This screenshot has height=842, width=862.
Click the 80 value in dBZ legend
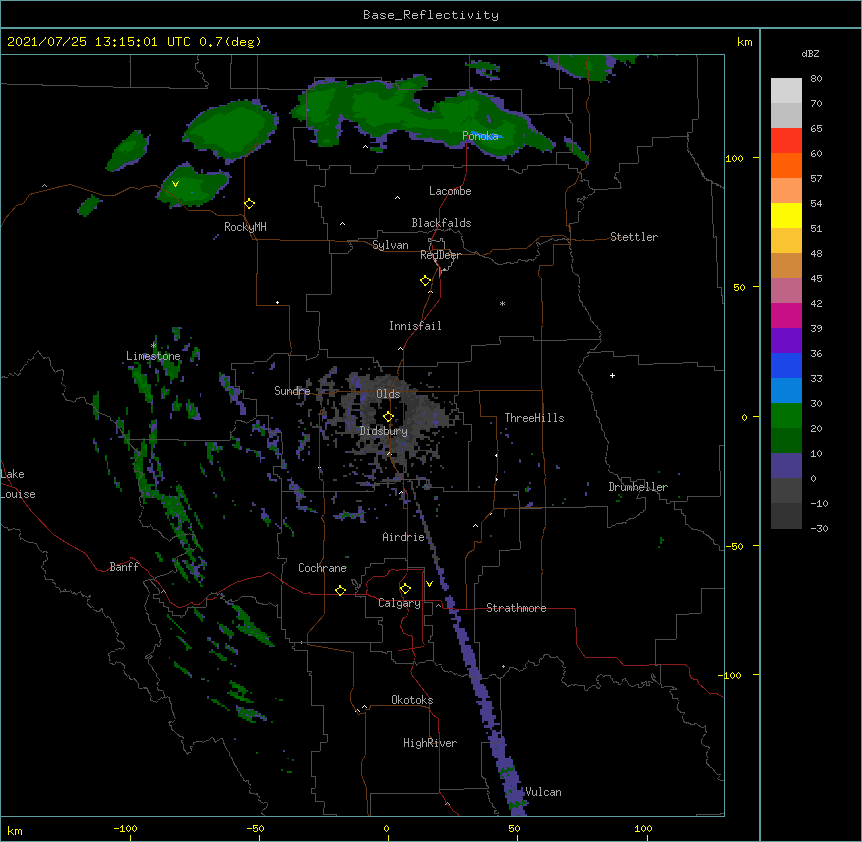pyautogui.click(x=816, y=79)
